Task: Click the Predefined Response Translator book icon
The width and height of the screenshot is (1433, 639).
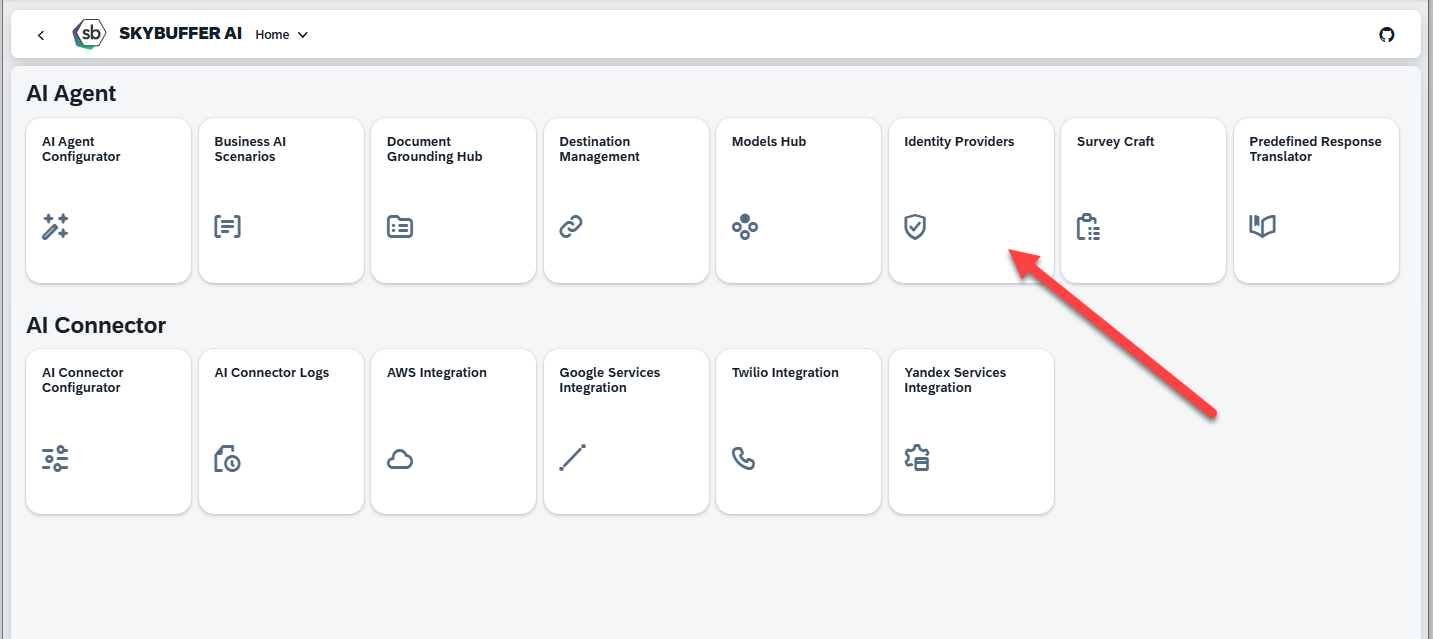Action: [x=1263, y=227]
